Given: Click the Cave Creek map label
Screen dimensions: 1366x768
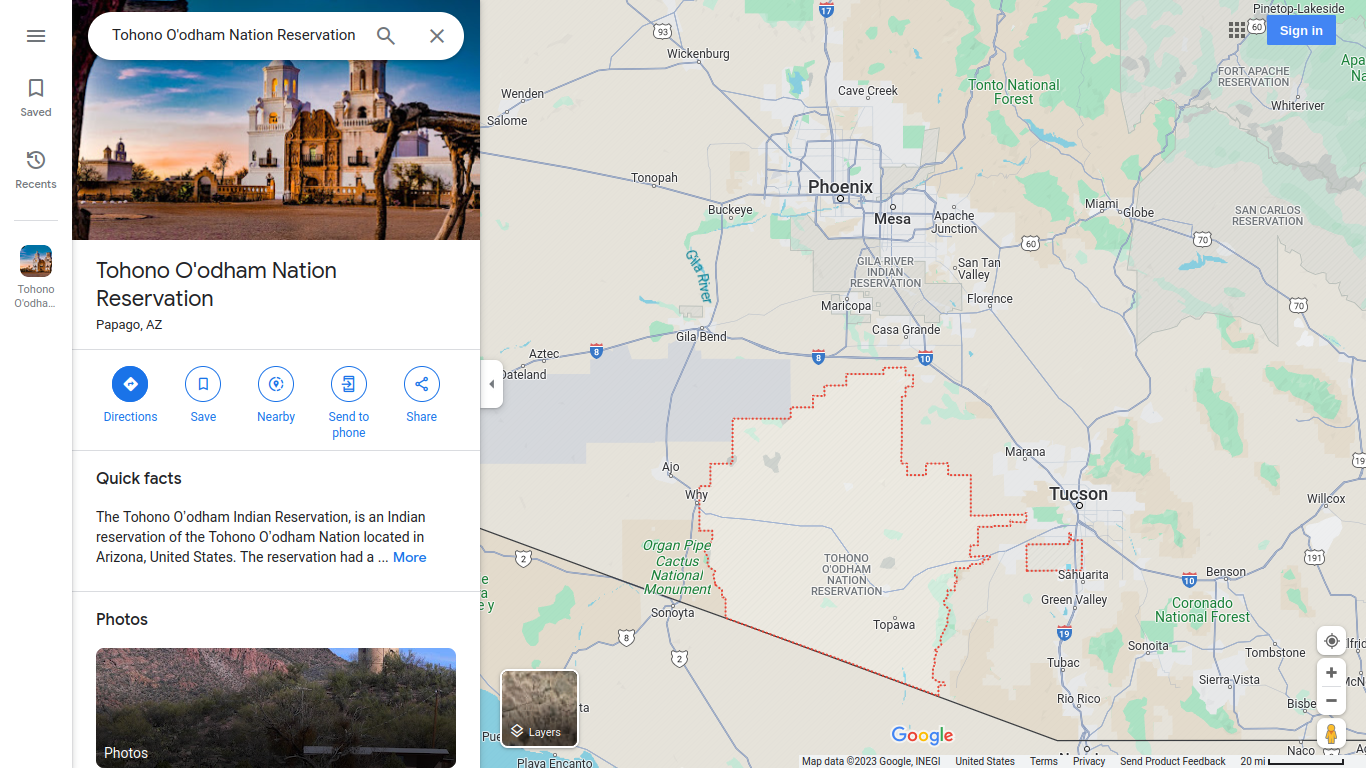Looking at the screenshot, I should pos(868,91).
